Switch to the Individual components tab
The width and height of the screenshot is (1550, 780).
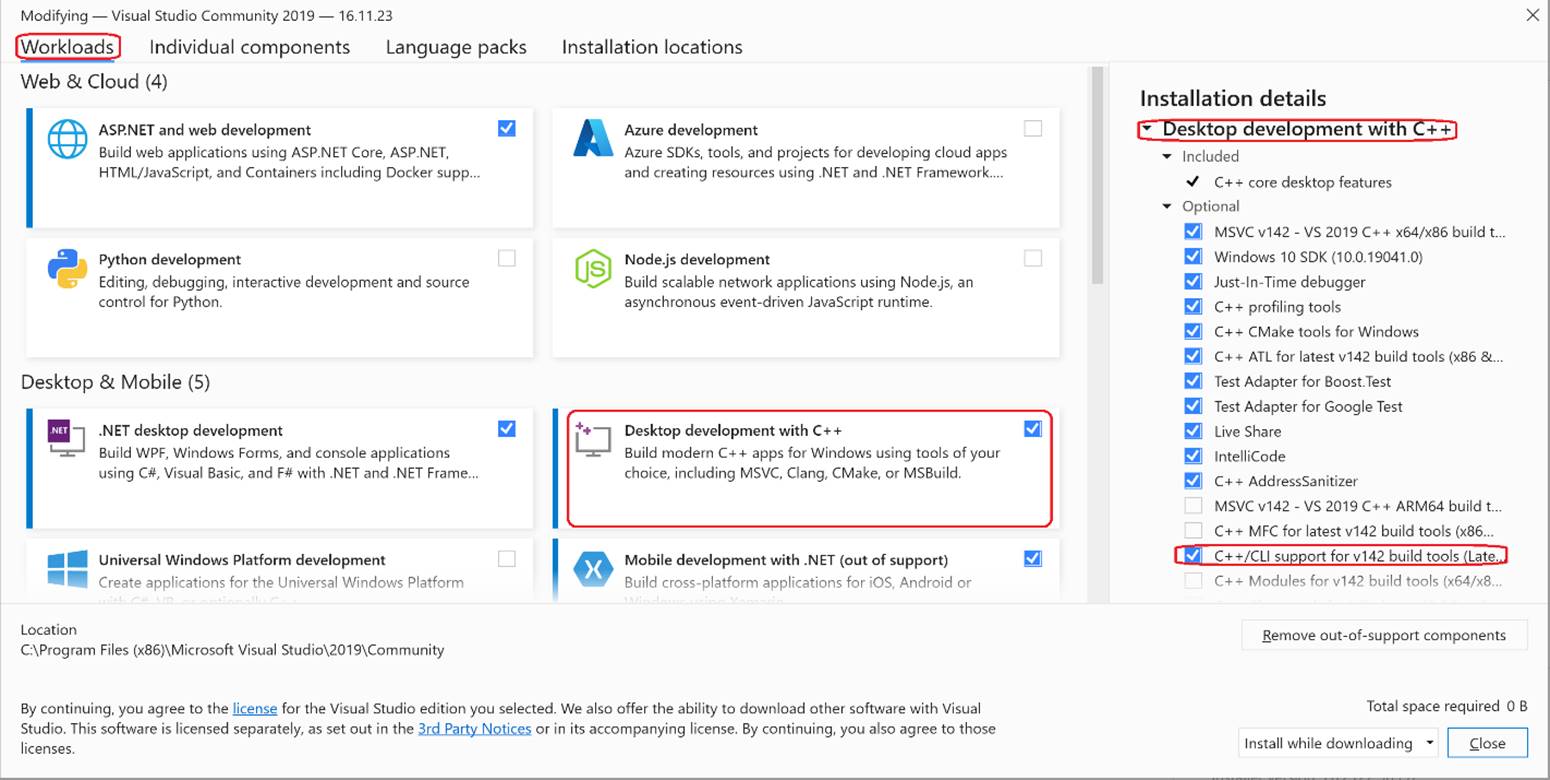pyautogui.click(x=249, y=47)
